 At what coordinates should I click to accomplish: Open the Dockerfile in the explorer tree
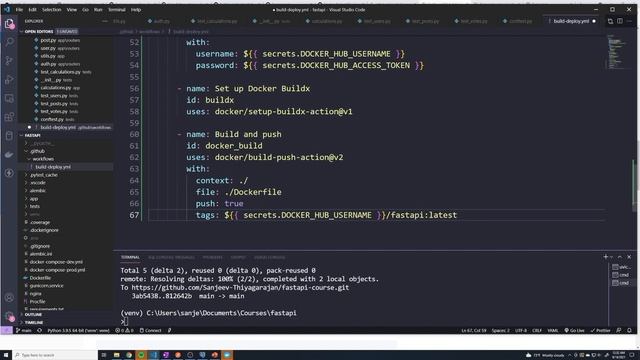tap(40, 278)
